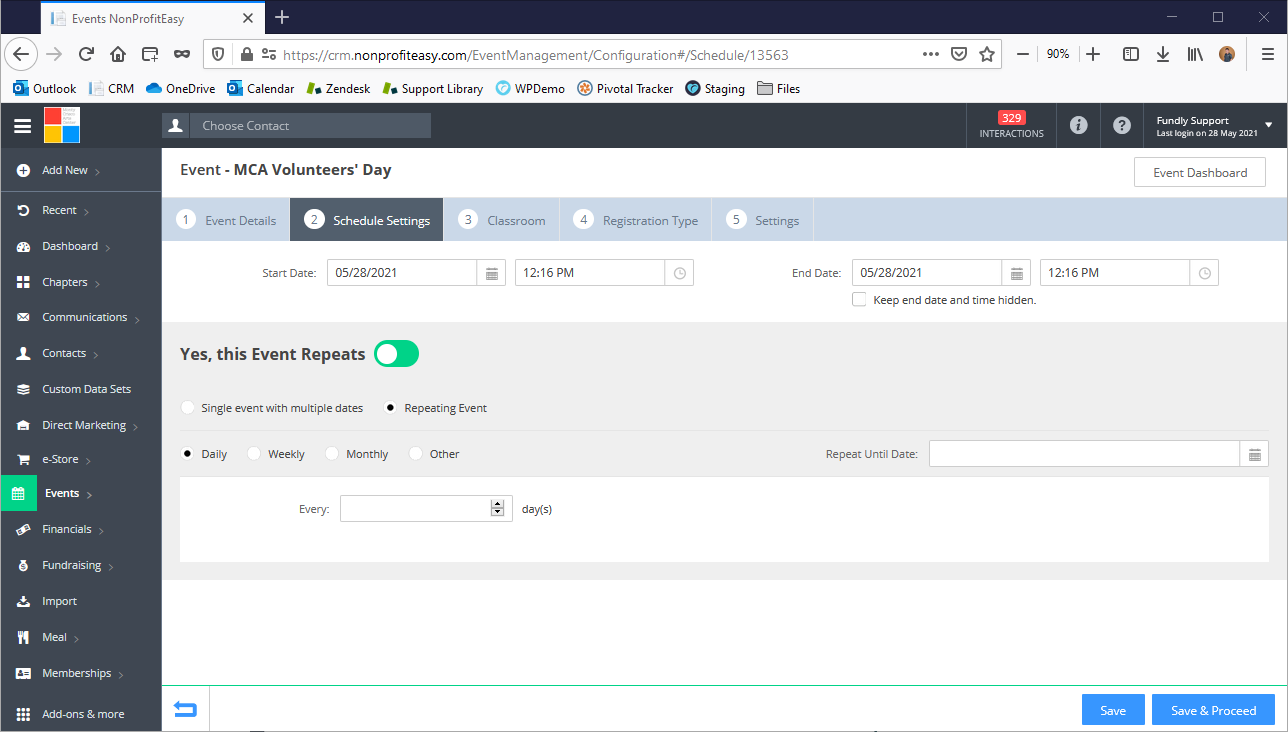Expand the Fundraising sidebar menu
Image resolution: width=1288 pixels, height=732 pixels.
71,566
